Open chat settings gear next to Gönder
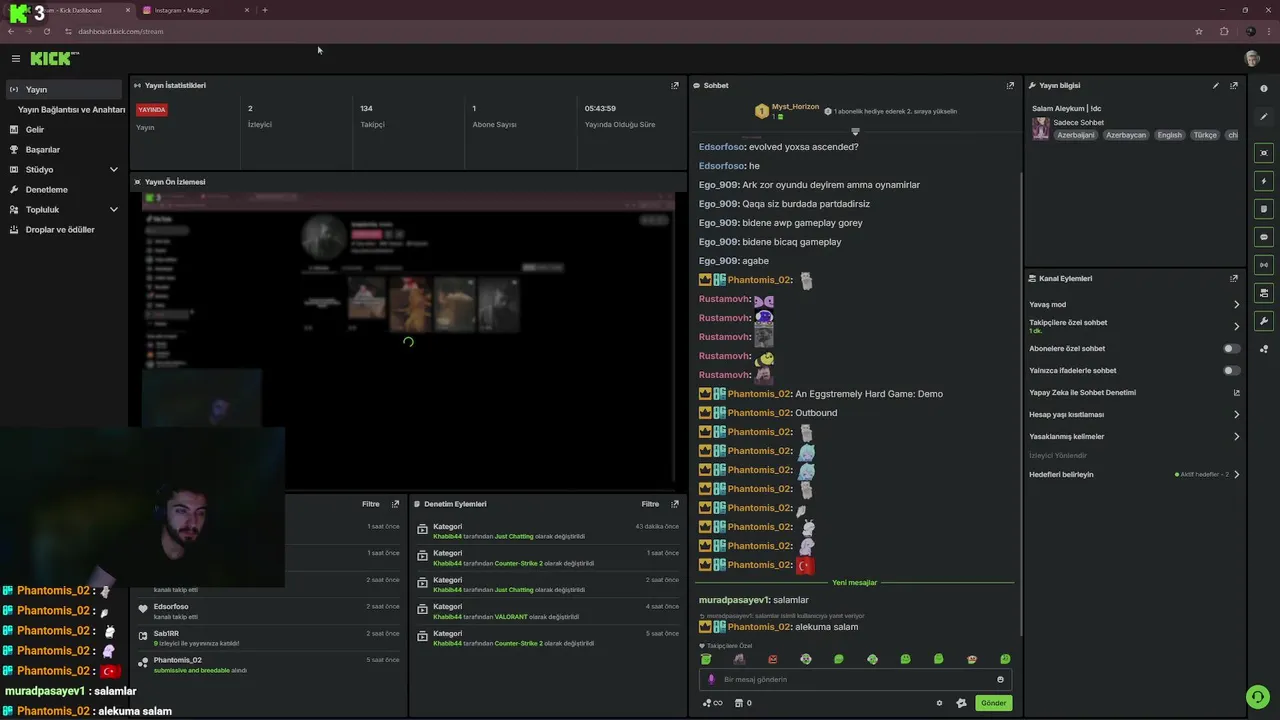Viewport: 1280px width, 720px height. coord(939,703)
